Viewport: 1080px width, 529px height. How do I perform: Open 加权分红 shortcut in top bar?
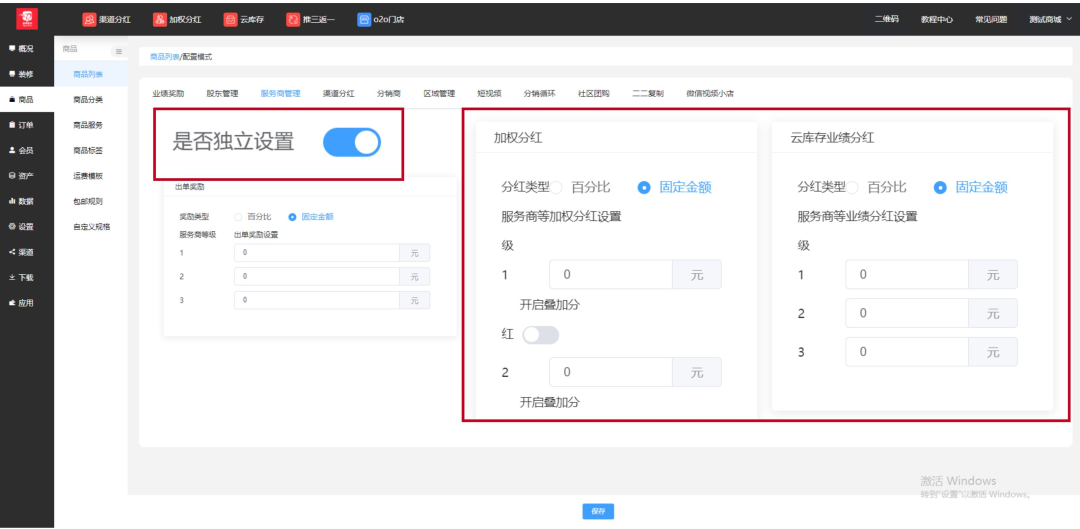pyautogui.click(x=177, y=19)
